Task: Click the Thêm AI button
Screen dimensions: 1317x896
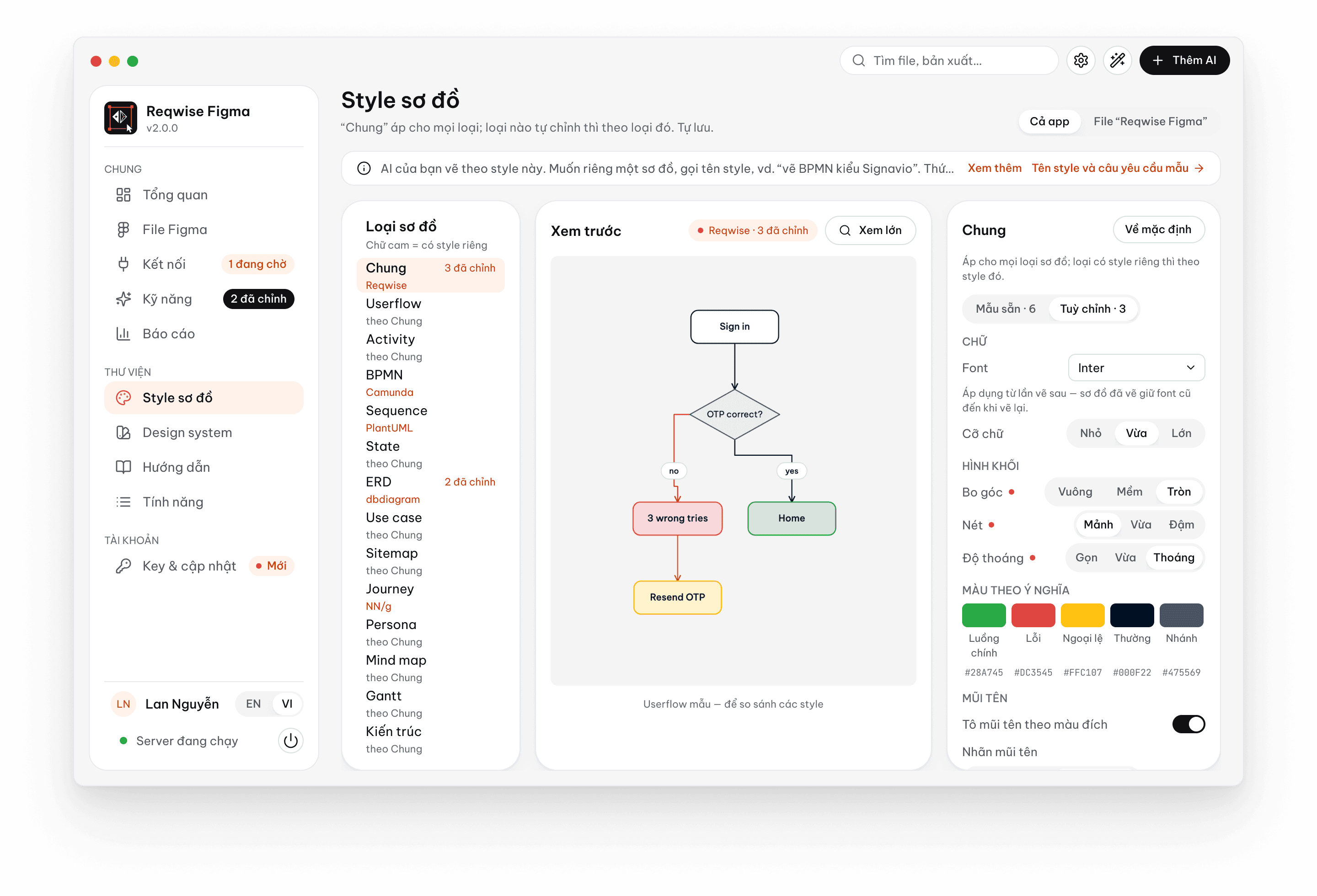Action: coord(1184,60)
